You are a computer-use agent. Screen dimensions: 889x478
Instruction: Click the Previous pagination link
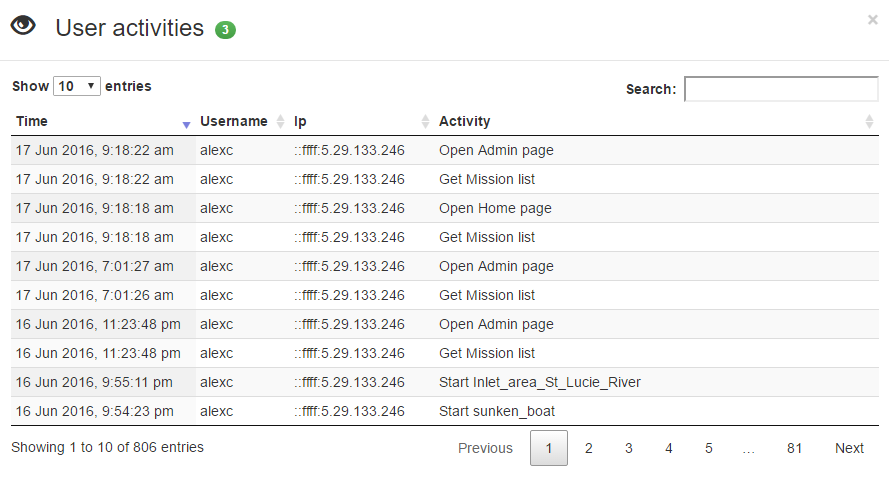tap(485, 448)
